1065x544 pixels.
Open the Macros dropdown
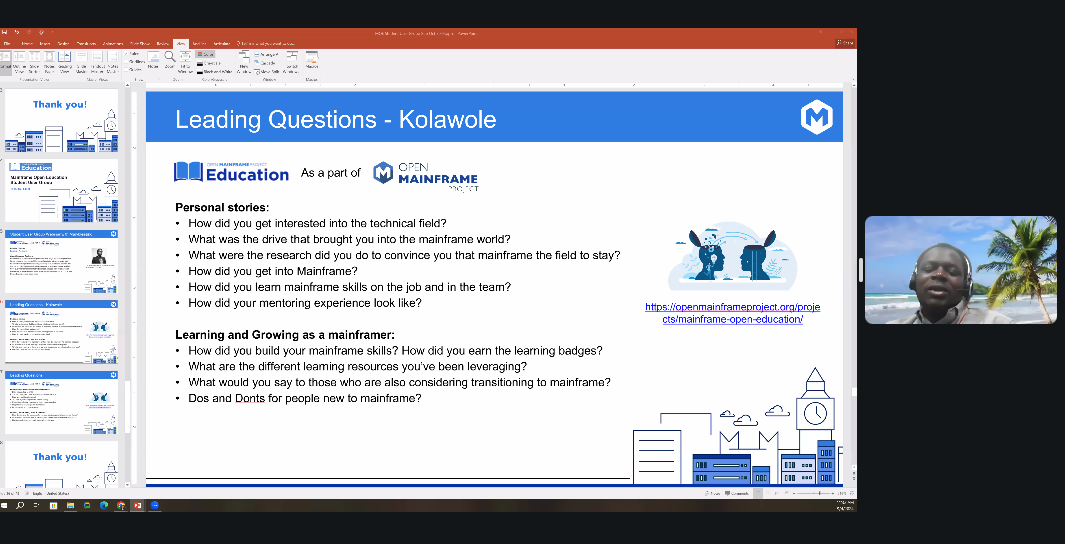click(312, 60)
